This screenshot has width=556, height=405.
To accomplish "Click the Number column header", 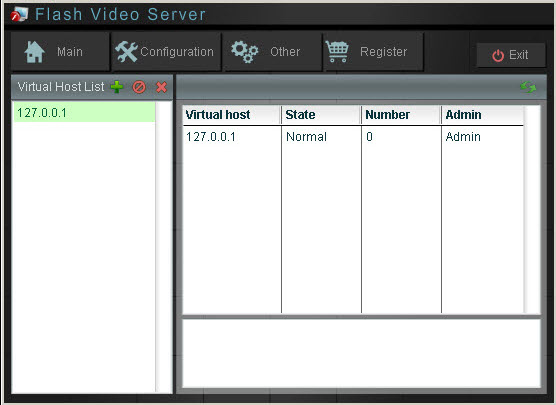I will point(401,115).
